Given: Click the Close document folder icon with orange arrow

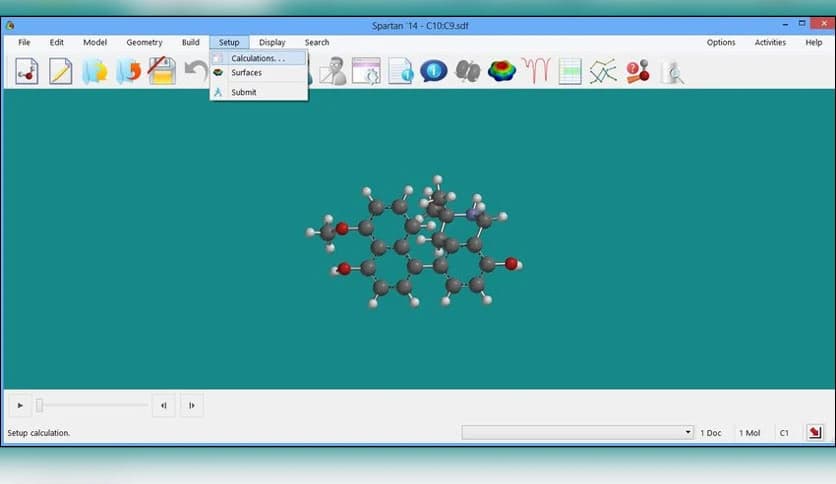Looking at the screenshot, I should coord(128,71).
